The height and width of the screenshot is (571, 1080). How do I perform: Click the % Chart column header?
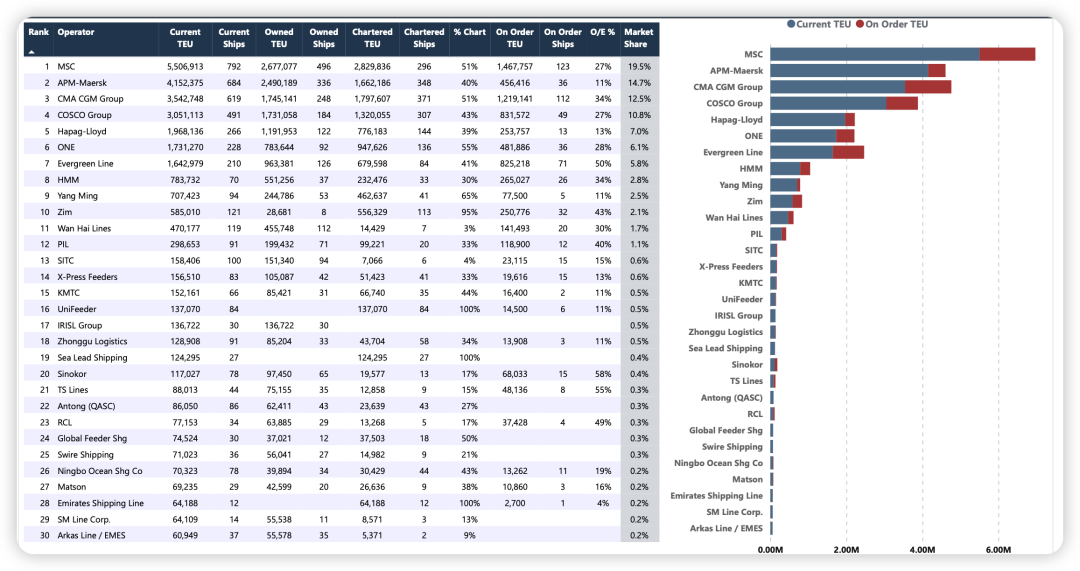pos(469,32)
